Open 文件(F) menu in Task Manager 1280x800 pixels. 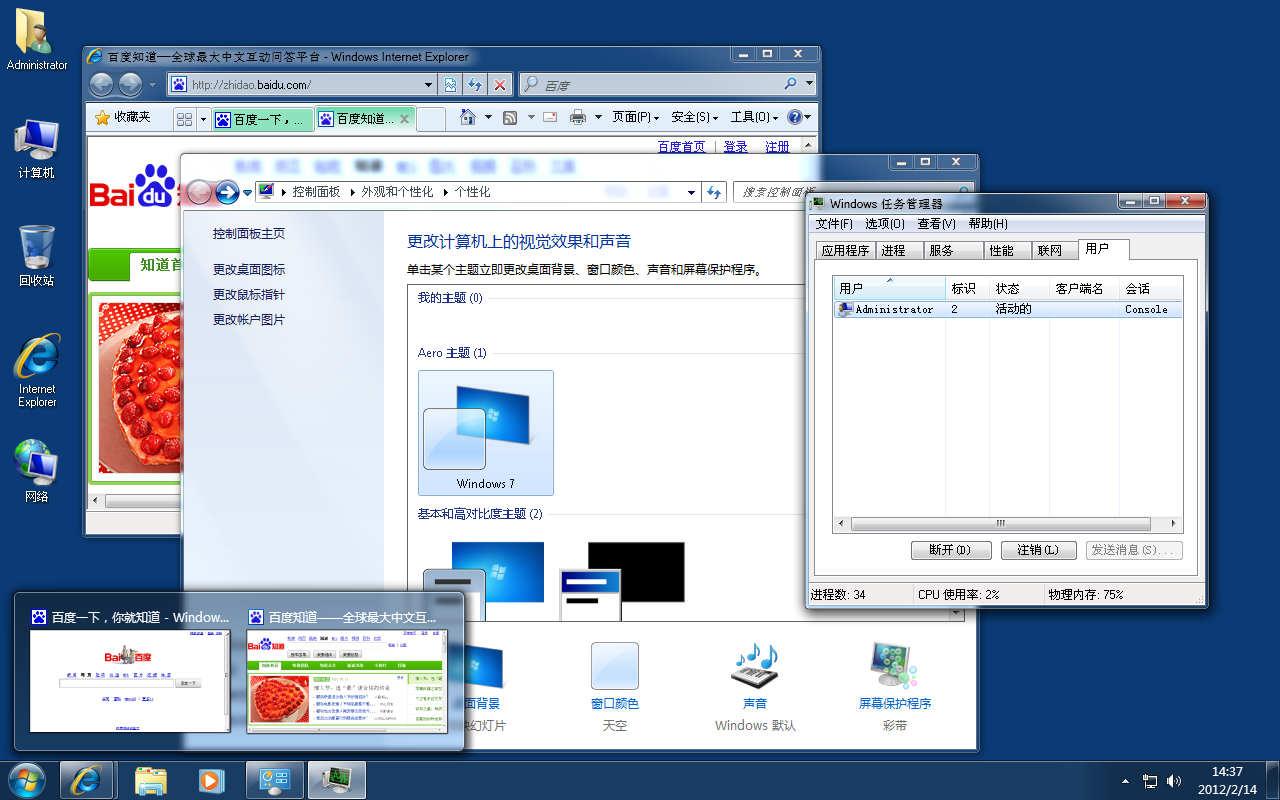pyautogui.click(x=834, y=224)
